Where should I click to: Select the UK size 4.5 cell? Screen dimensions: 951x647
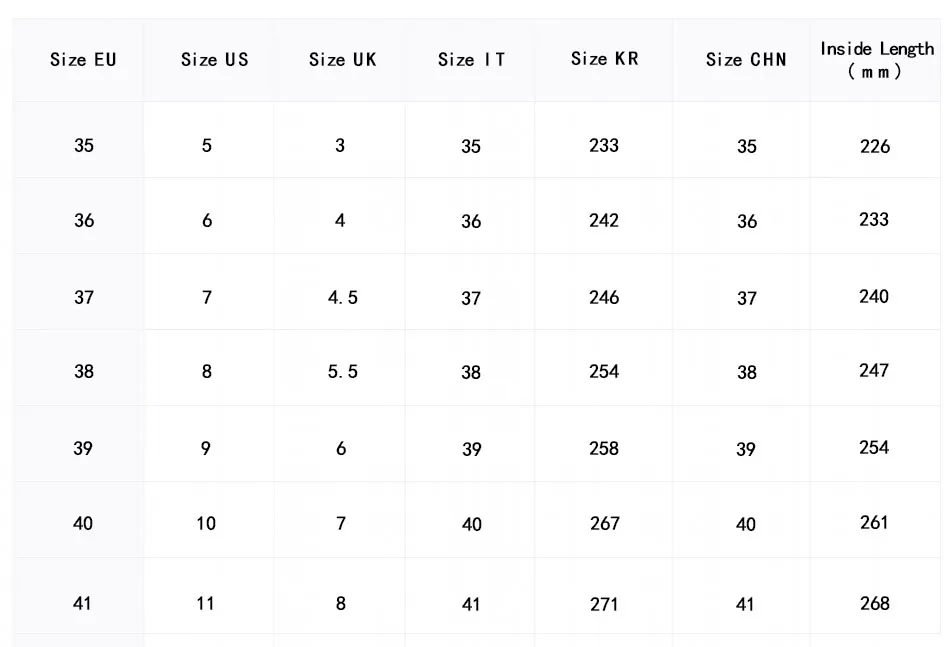click(342, 297)
